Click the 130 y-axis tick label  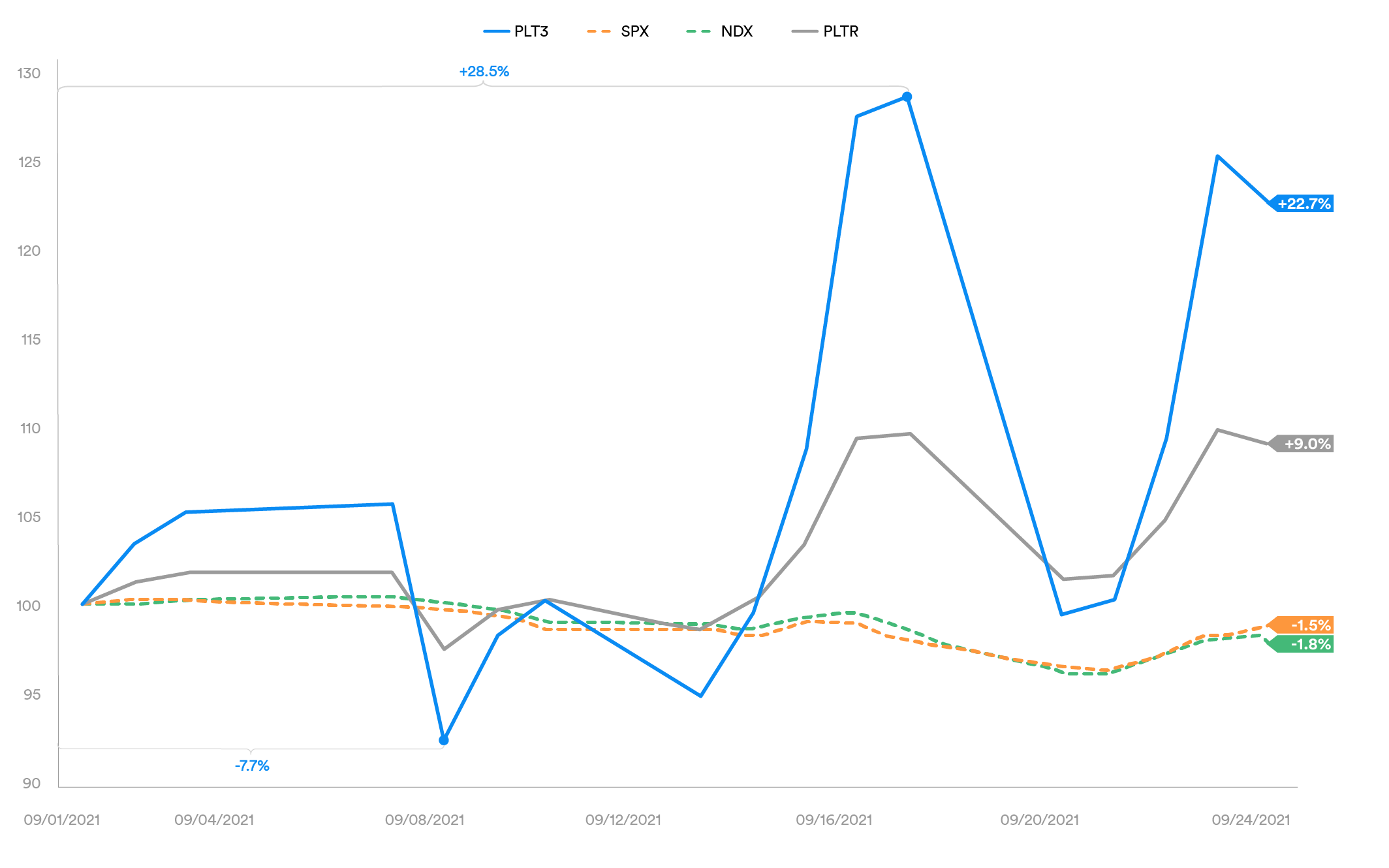29,73
